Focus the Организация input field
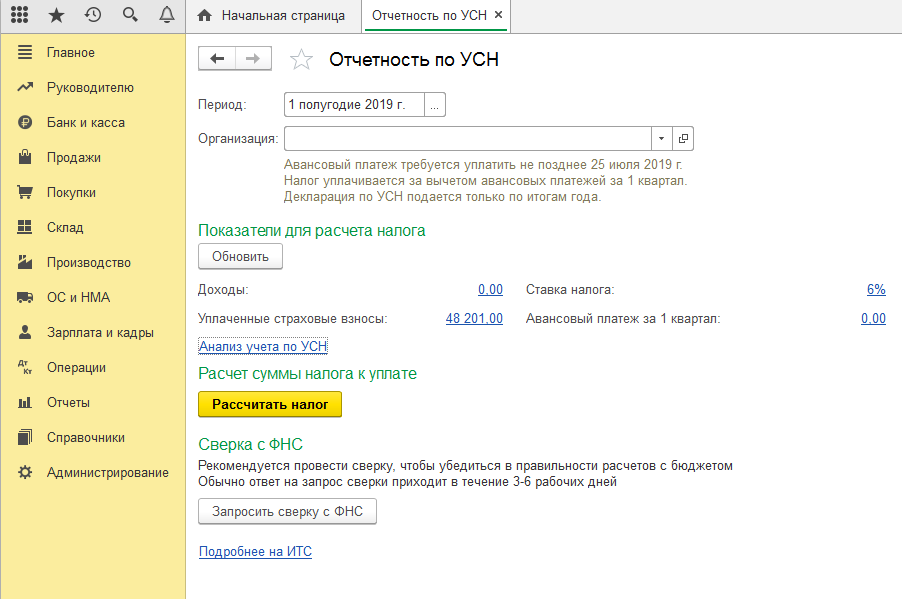Image resolution: width=902 pixels, height=599 pixels. click(467, 139)
